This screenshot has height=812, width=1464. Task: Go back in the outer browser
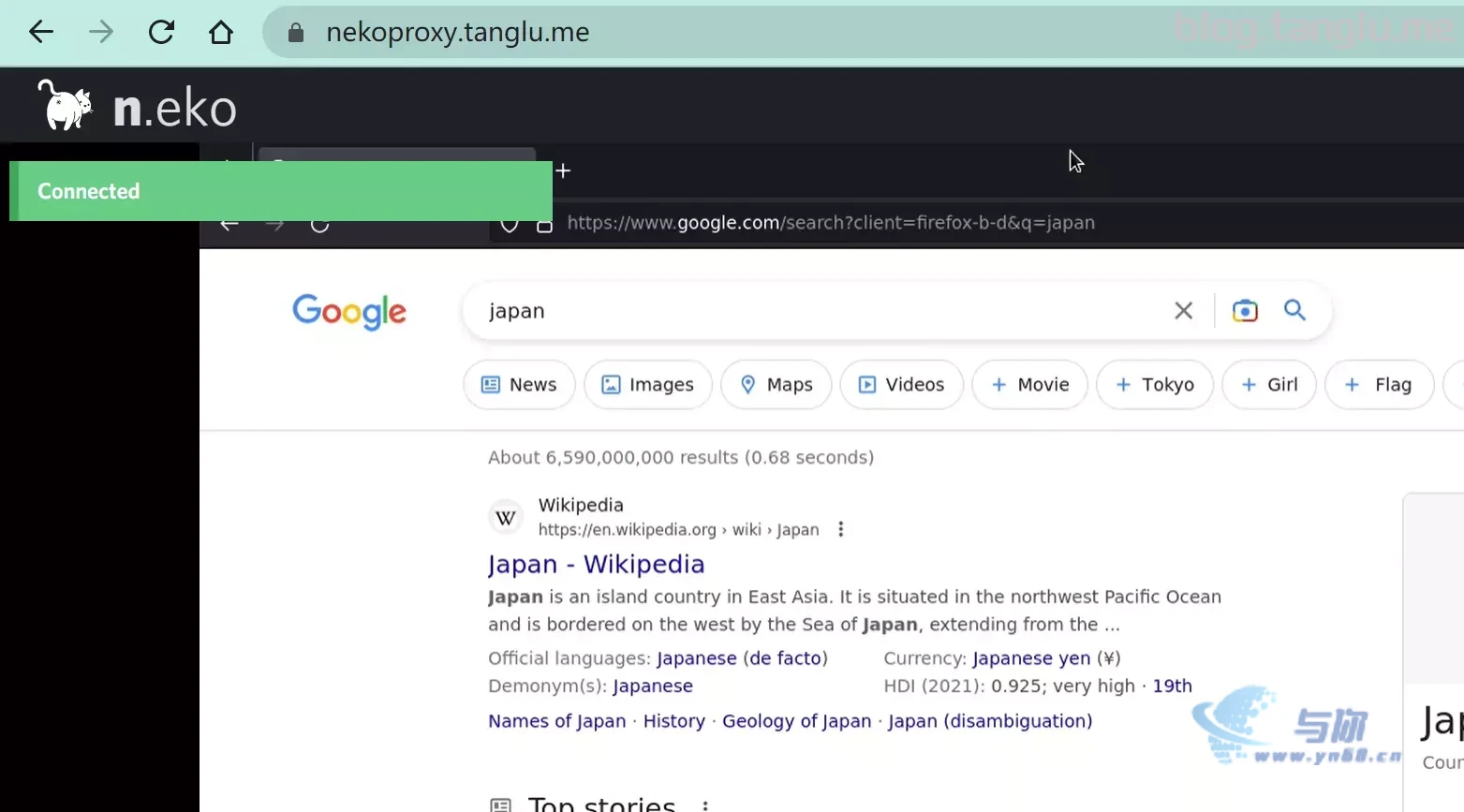pos(41,32)
